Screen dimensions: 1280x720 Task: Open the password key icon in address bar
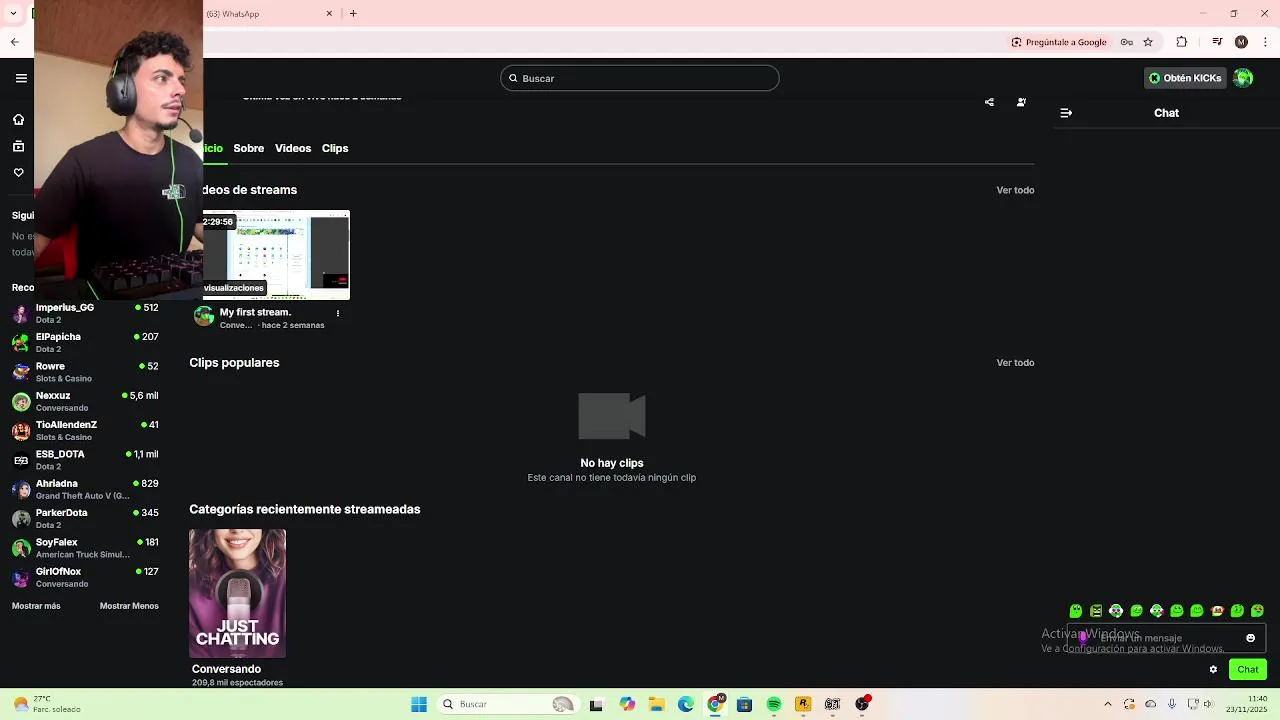coord(1127,42)
